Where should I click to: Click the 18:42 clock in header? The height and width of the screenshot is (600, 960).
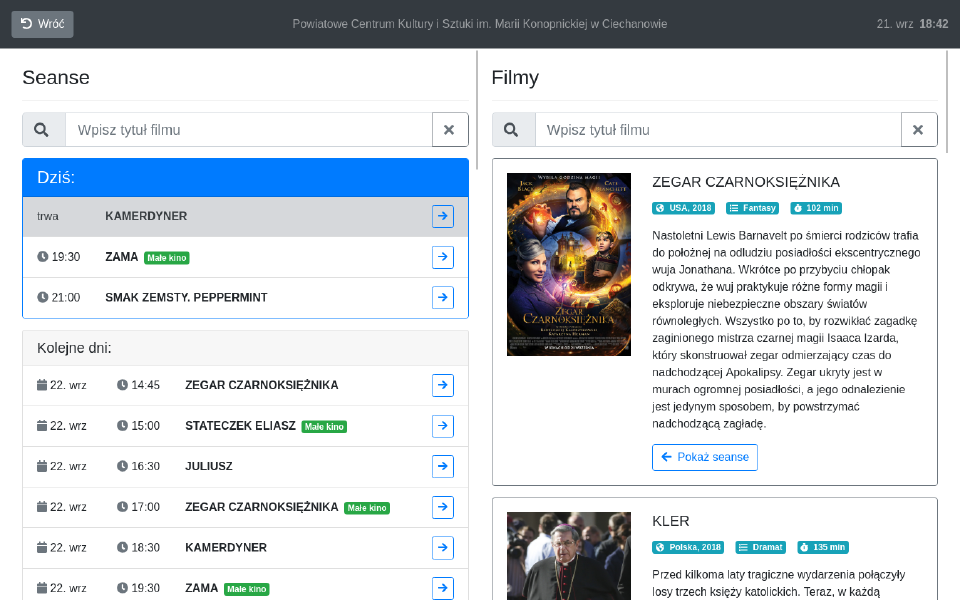click(x=934, y=24)
